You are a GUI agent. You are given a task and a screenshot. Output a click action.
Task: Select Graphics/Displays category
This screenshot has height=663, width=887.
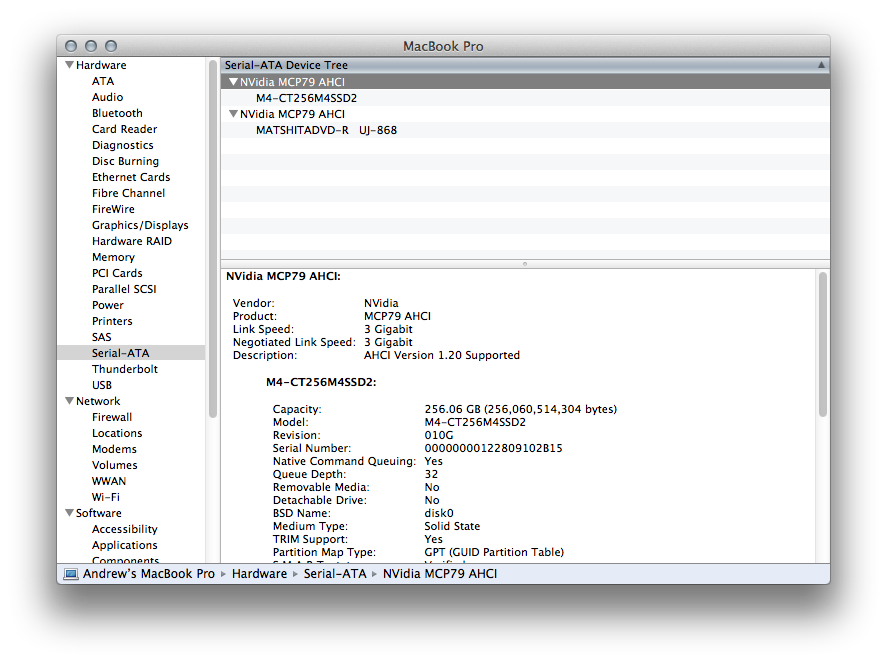point(140,225)
